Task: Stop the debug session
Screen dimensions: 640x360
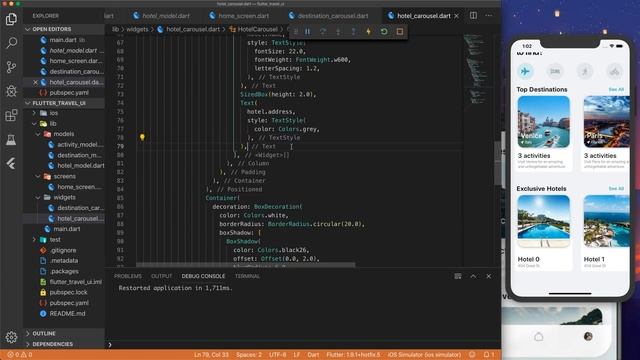Action: [400, 31]
